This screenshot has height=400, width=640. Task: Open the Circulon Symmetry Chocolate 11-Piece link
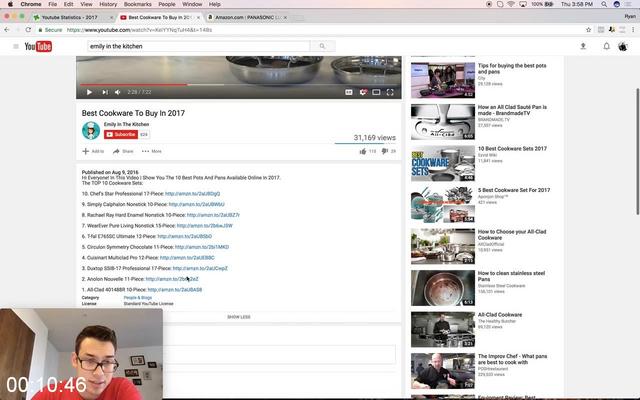(202, 247)
